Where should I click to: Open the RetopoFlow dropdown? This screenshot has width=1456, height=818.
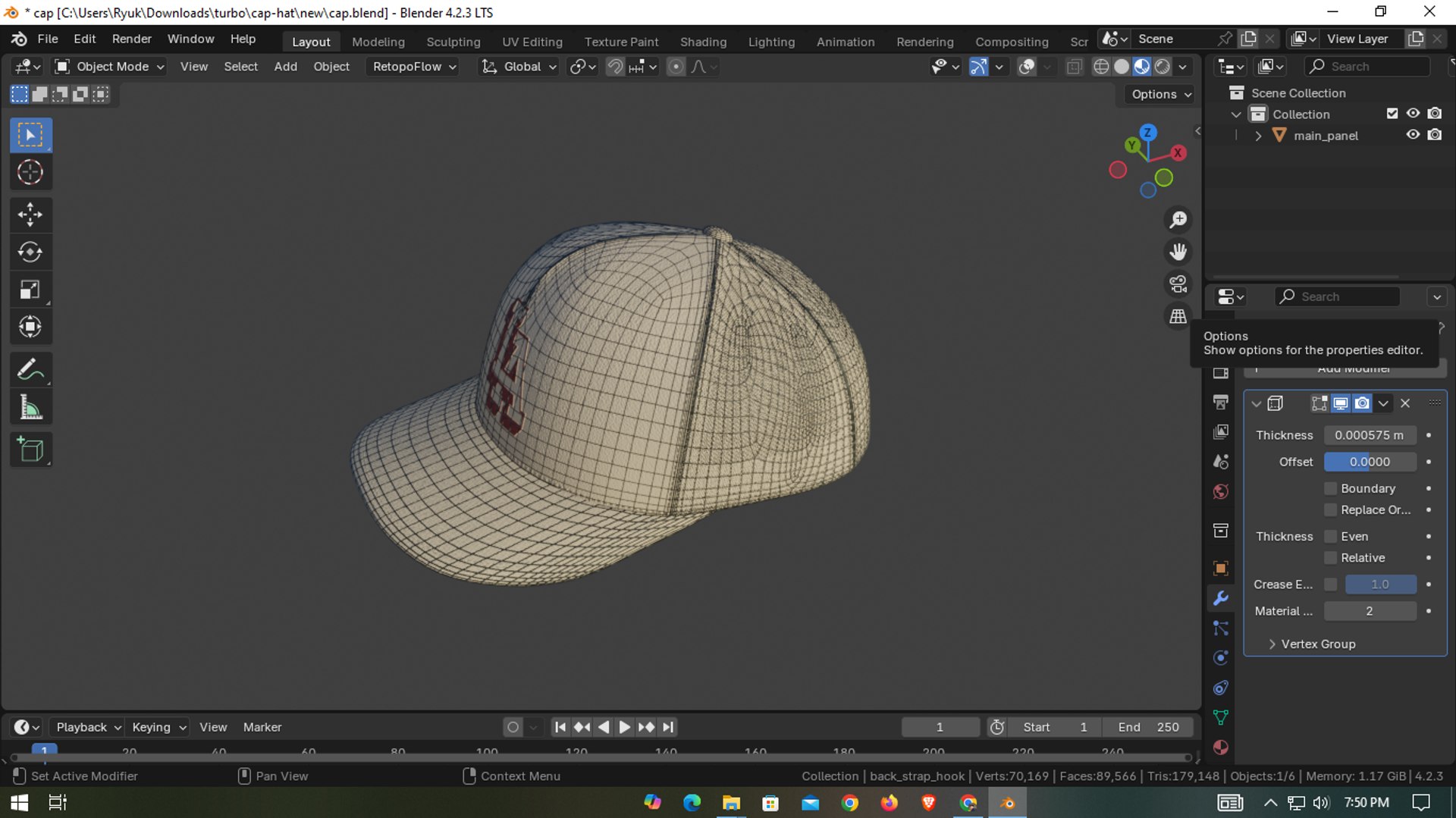point(414,67)
